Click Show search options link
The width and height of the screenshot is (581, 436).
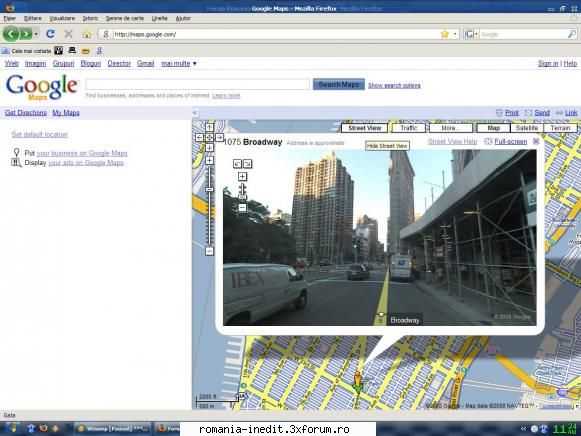click(394, 86)
